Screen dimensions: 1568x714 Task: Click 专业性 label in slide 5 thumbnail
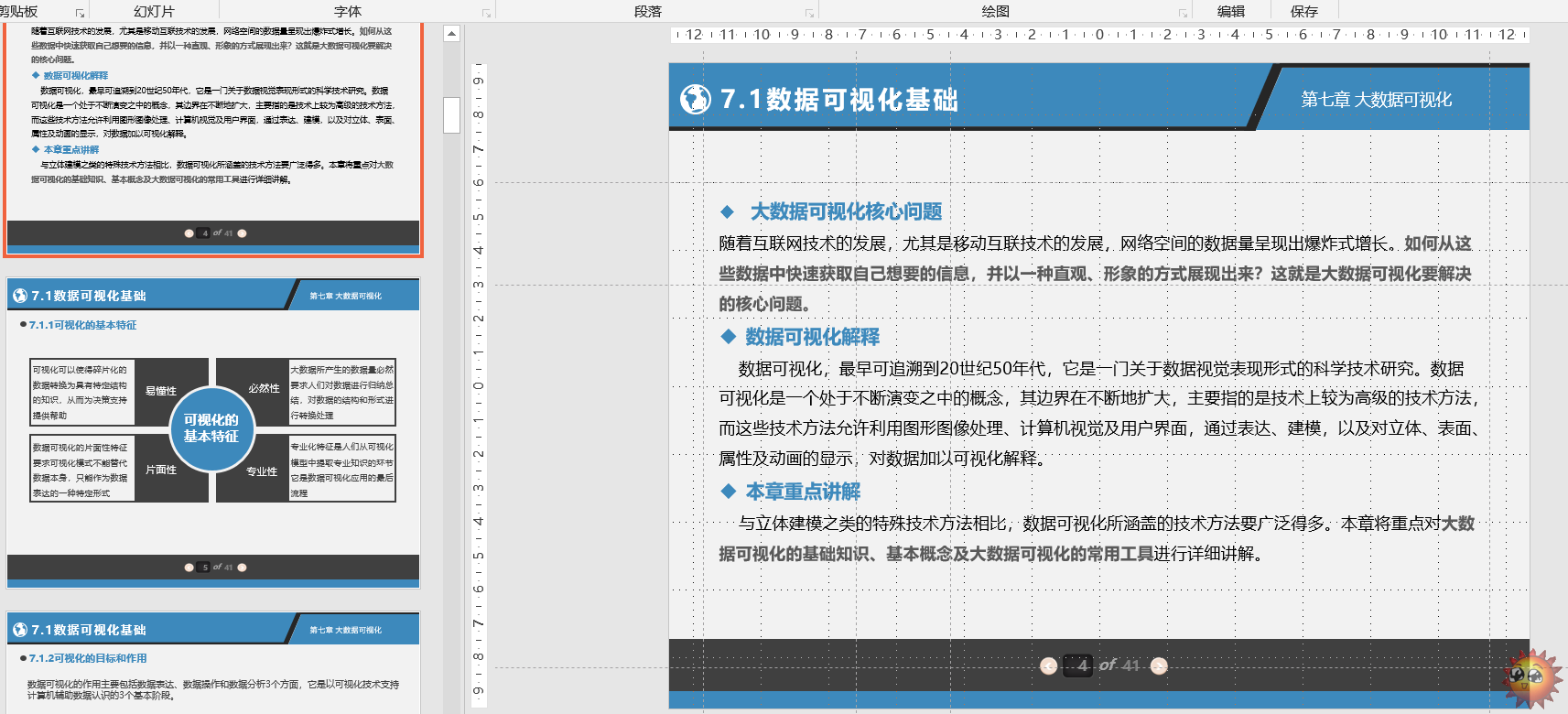(x=262, y=471)
